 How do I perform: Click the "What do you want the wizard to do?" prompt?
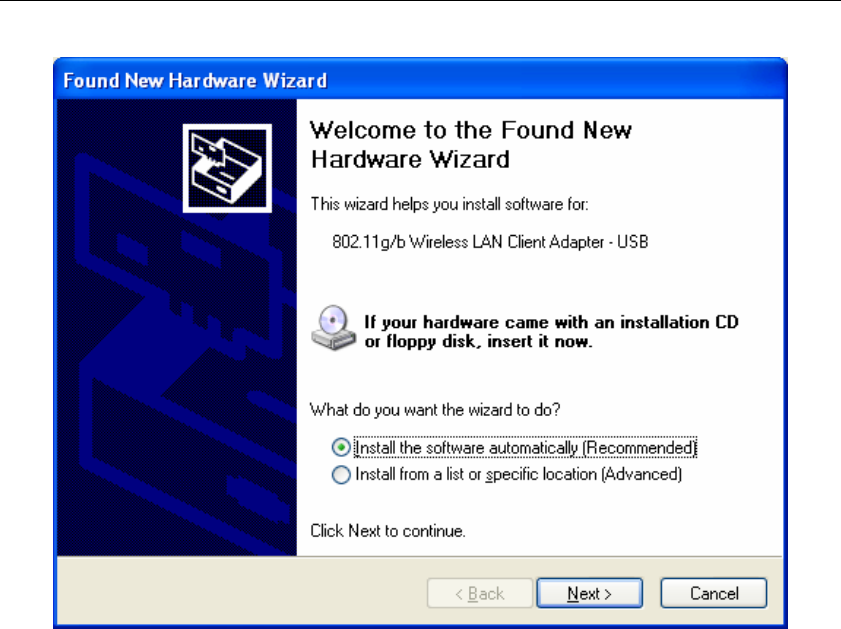[x=435, y=410]
